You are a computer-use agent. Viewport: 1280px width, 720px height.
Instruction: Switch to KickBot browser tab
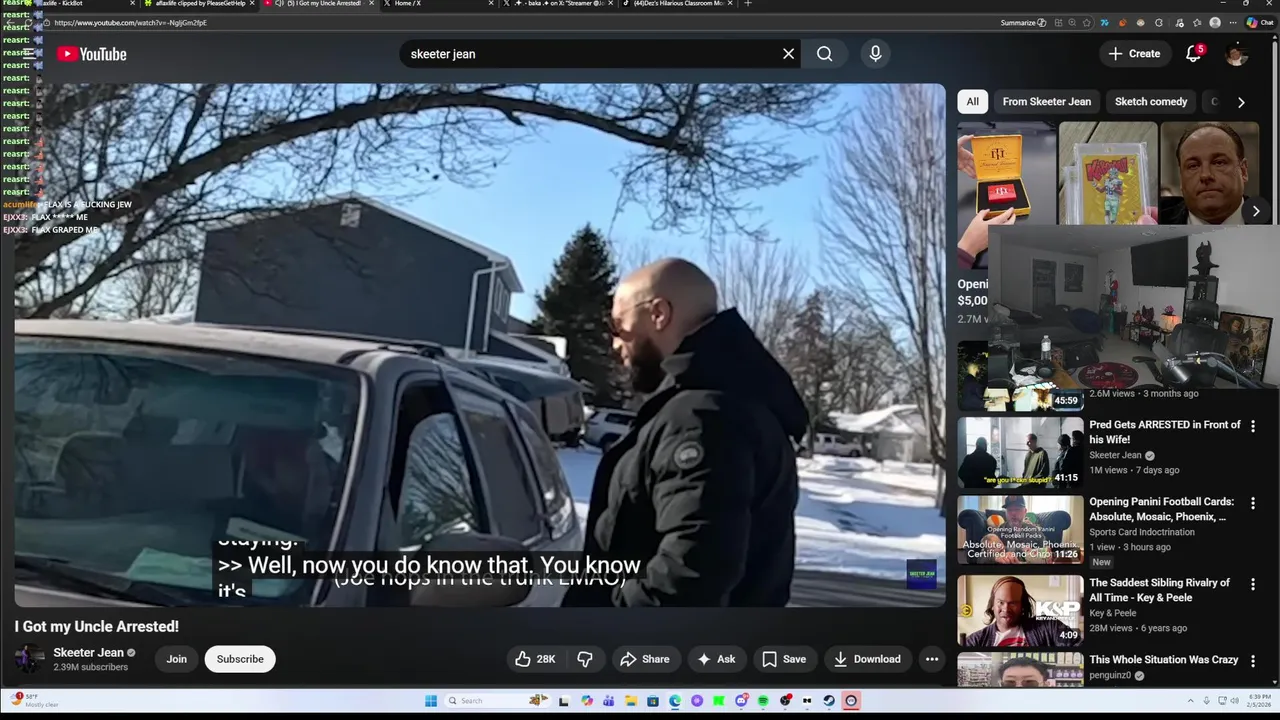tap(78, 4)
